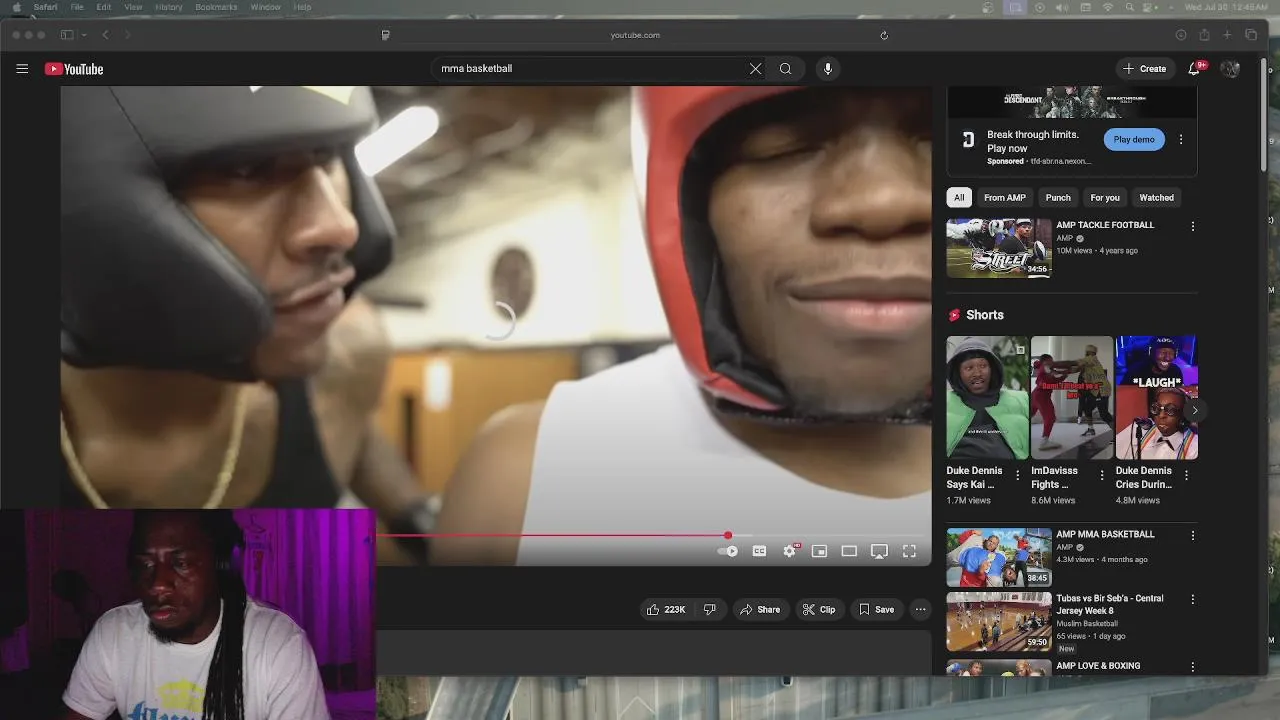Open the account avatar menu
This screenshot has height=720, width=1280.
[1230, 69]
